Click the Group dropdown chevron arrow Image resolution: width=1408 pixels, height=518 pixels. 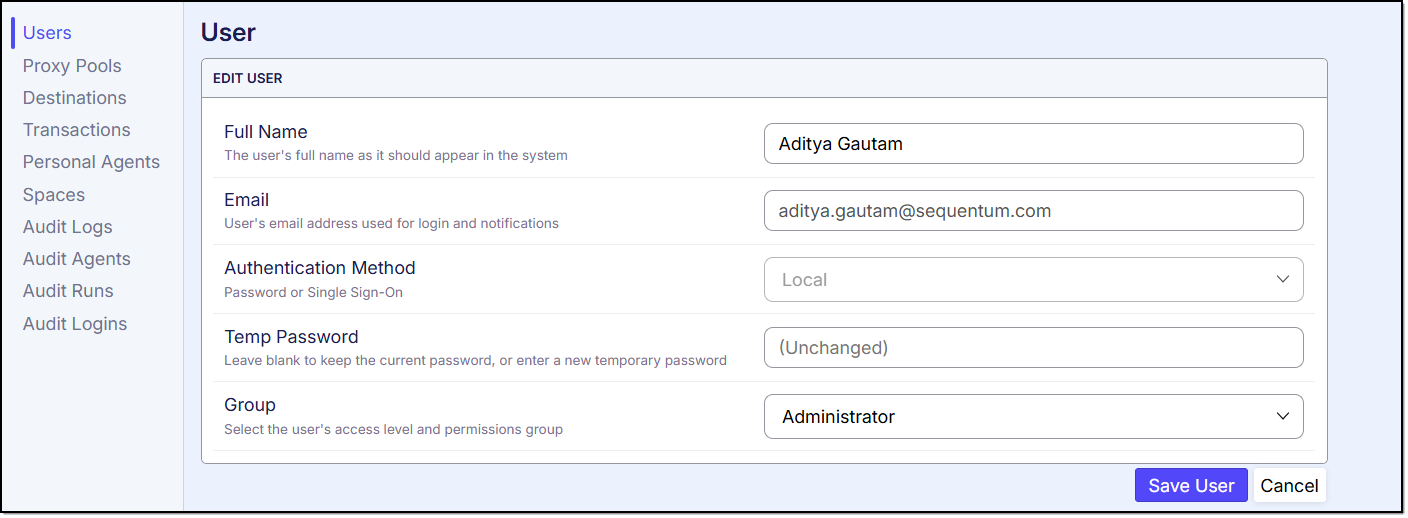tap(1283, 417)
